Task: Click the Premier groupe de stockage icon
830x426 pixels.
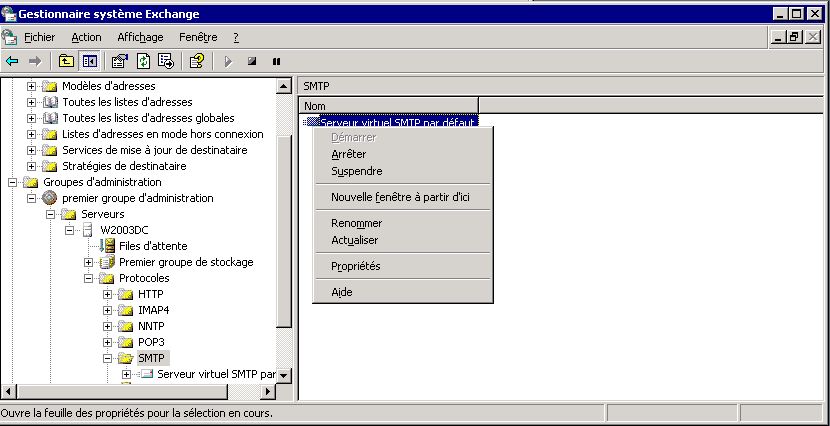Action: click(x=107, y=262)
